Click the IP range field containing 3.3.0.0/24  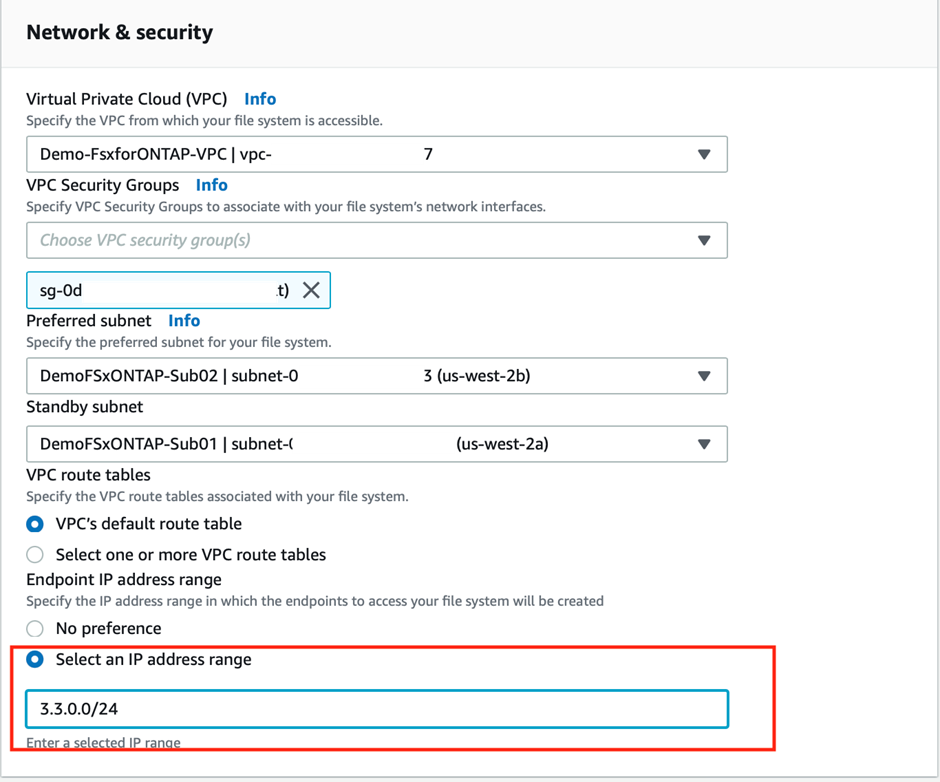[376, 709]
